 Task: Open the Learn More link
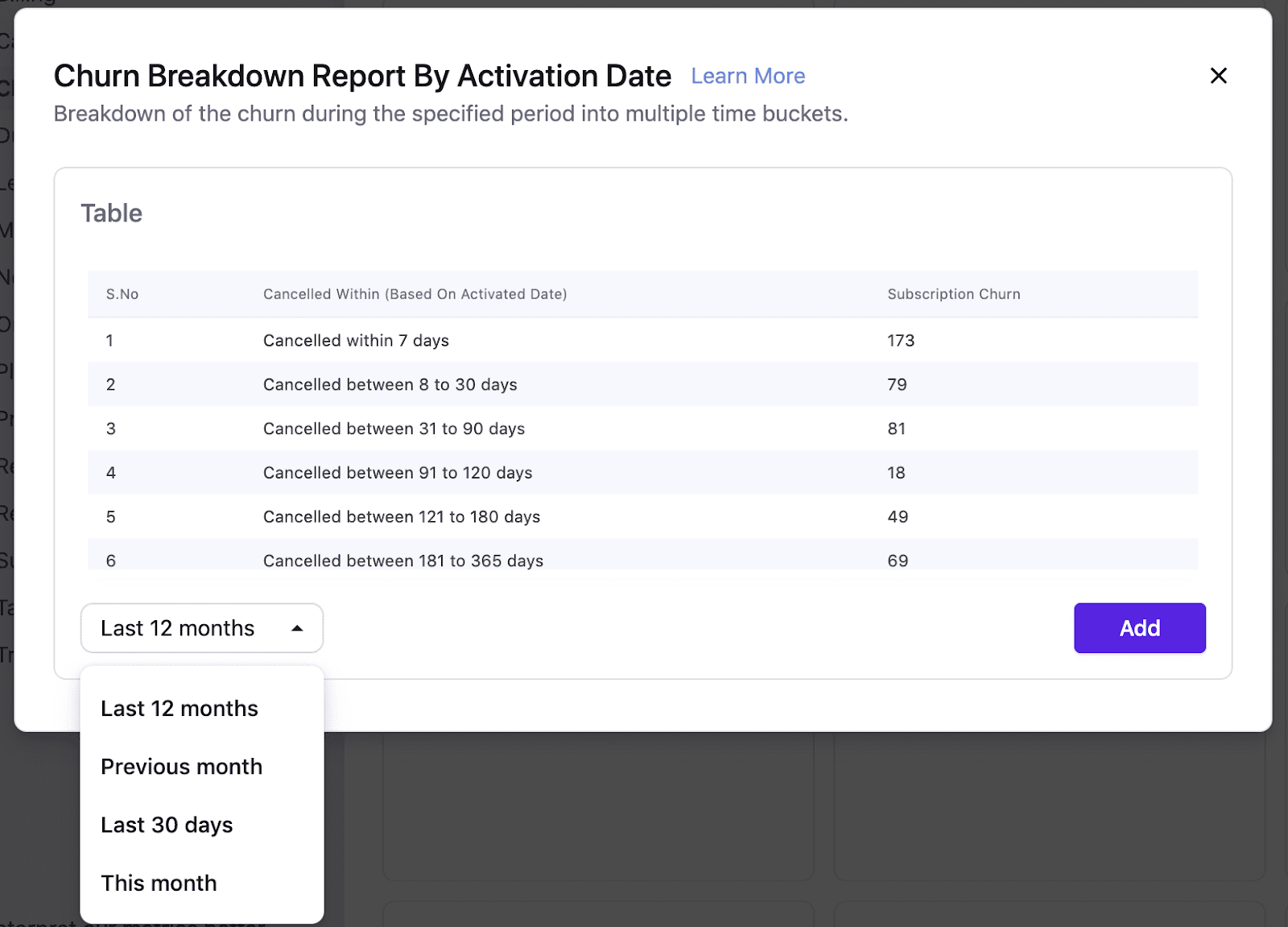[x=748, y=76]
